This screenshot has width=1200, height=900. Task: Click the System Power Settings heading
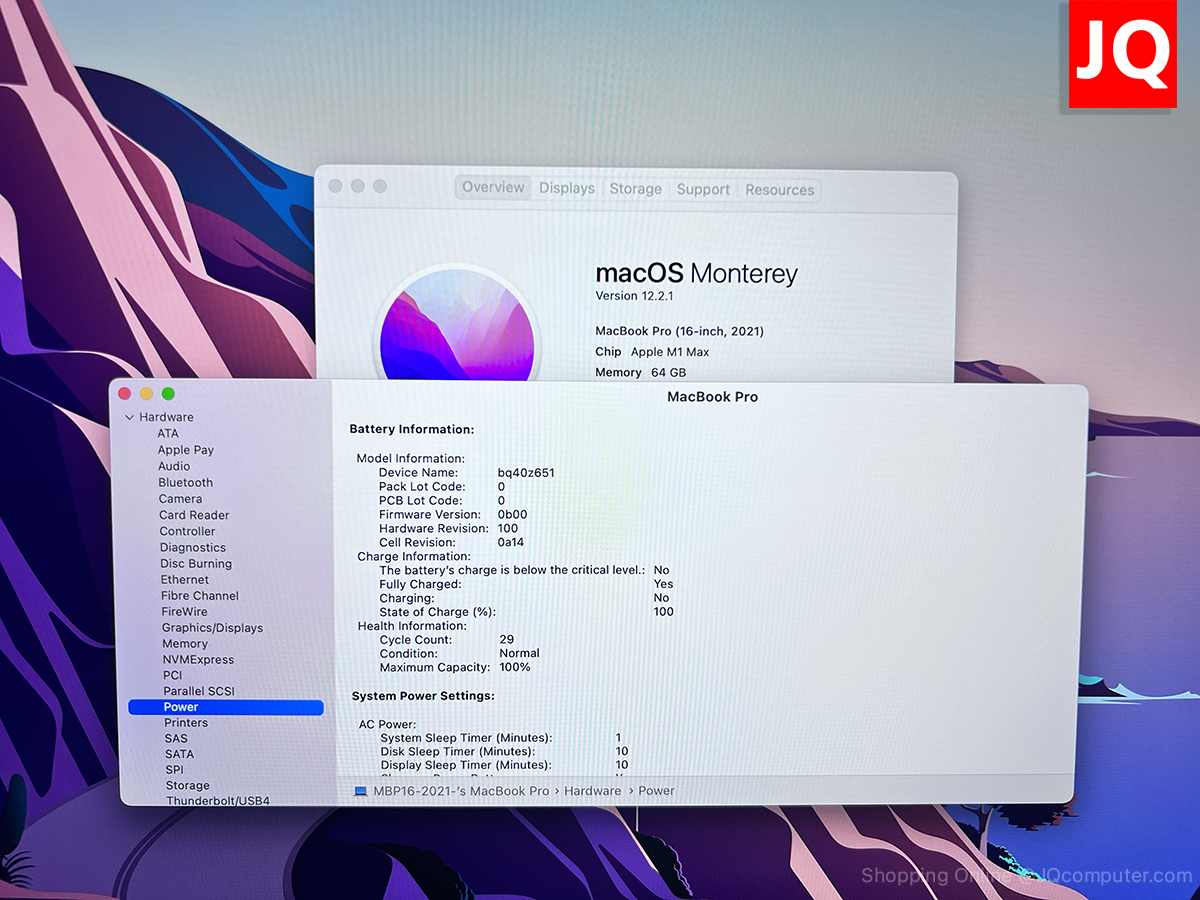pos(423,696)
